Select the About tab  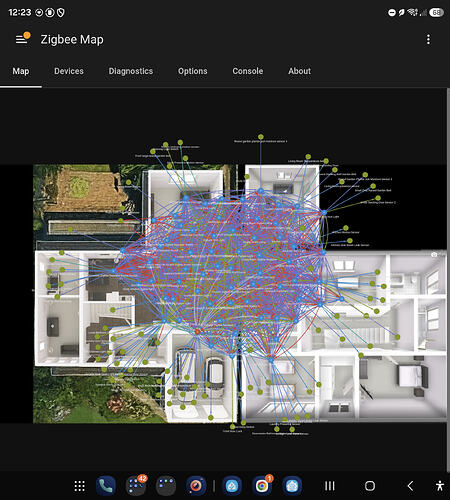[299, 71]
